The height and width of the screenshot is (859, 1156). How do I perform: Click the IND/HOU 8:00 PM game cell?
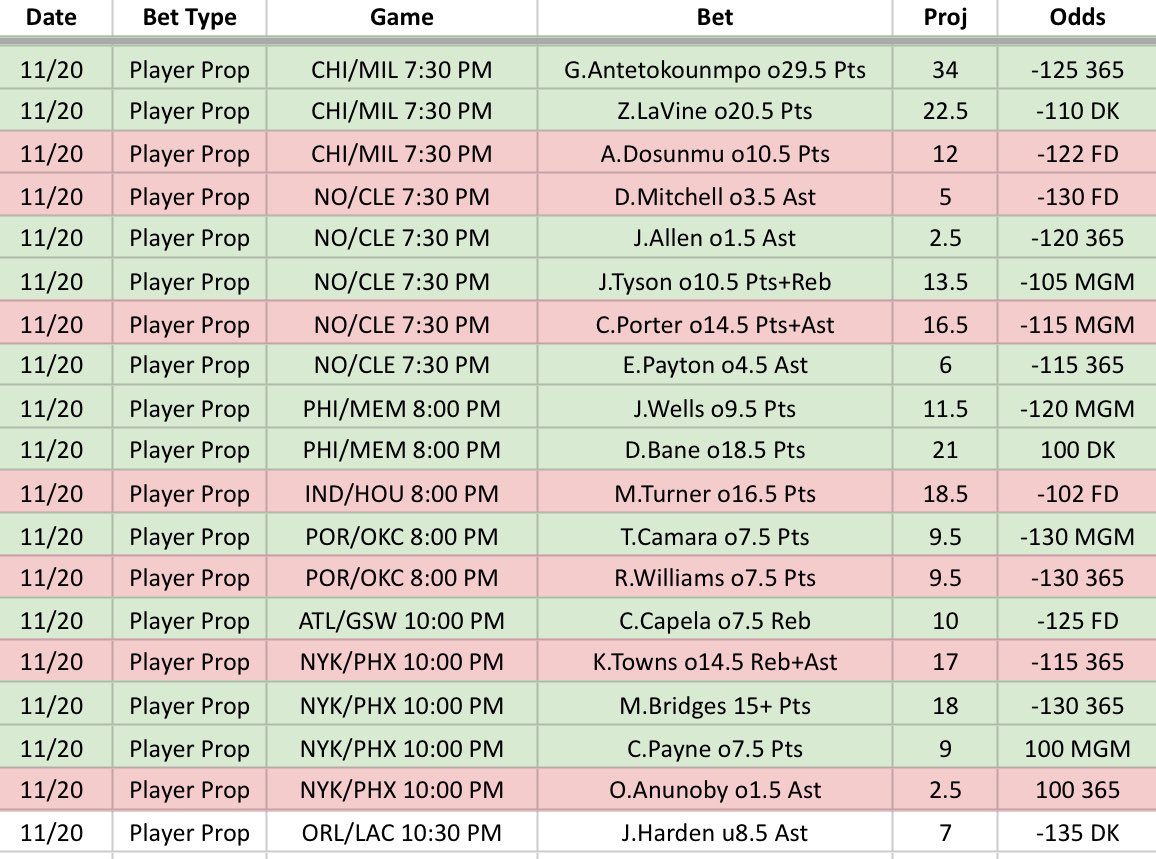(402, 493)
